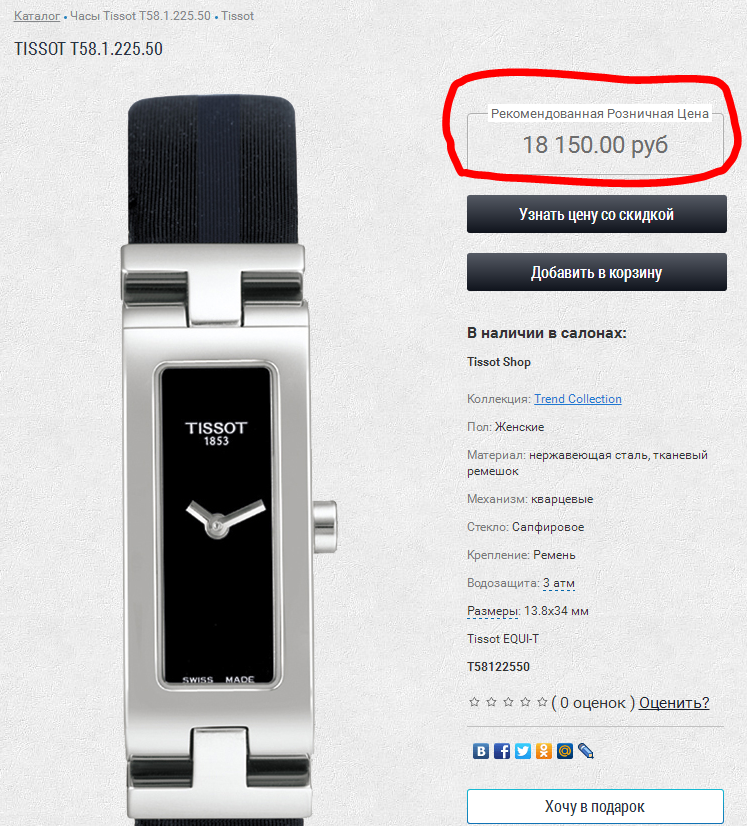Share via Mail.ru @ icon
The image size is (747, 826).
[x=565, y=751]
